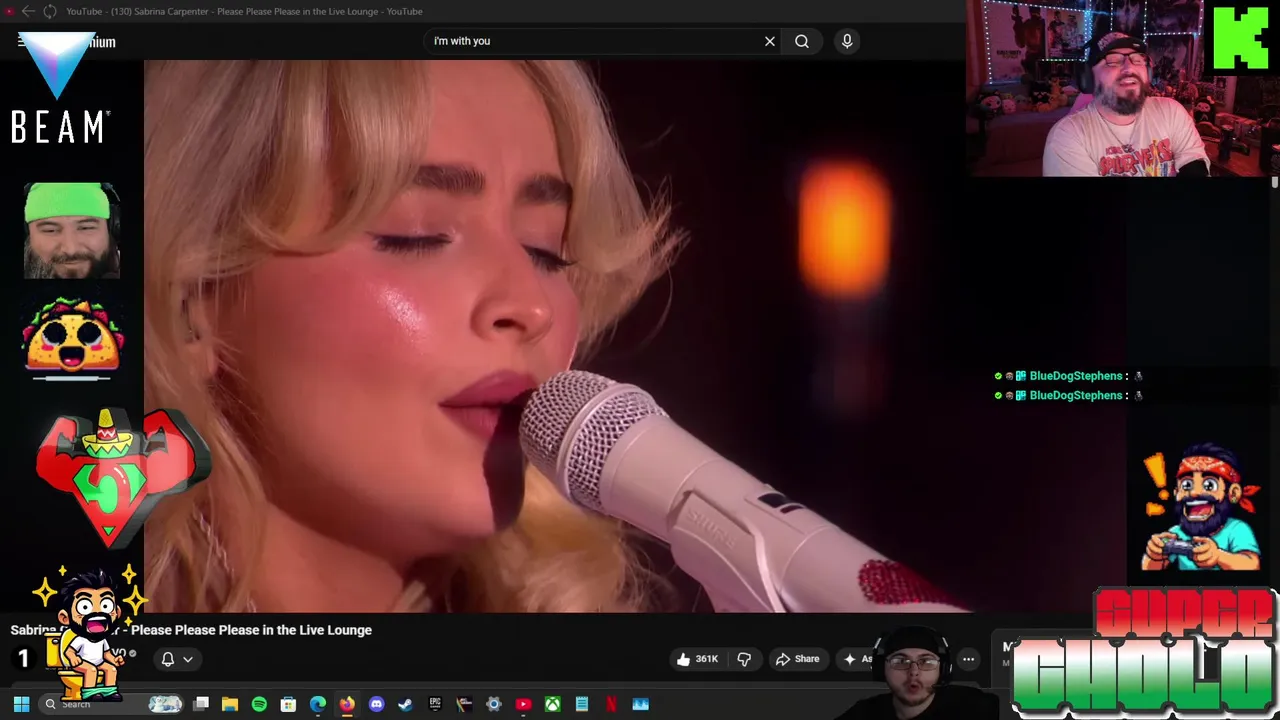Viewport: 1280px width, 720px height.
Task: Open the red YouTube app on the taskbar
Action: pyautogui.click(x=523, y=704)
